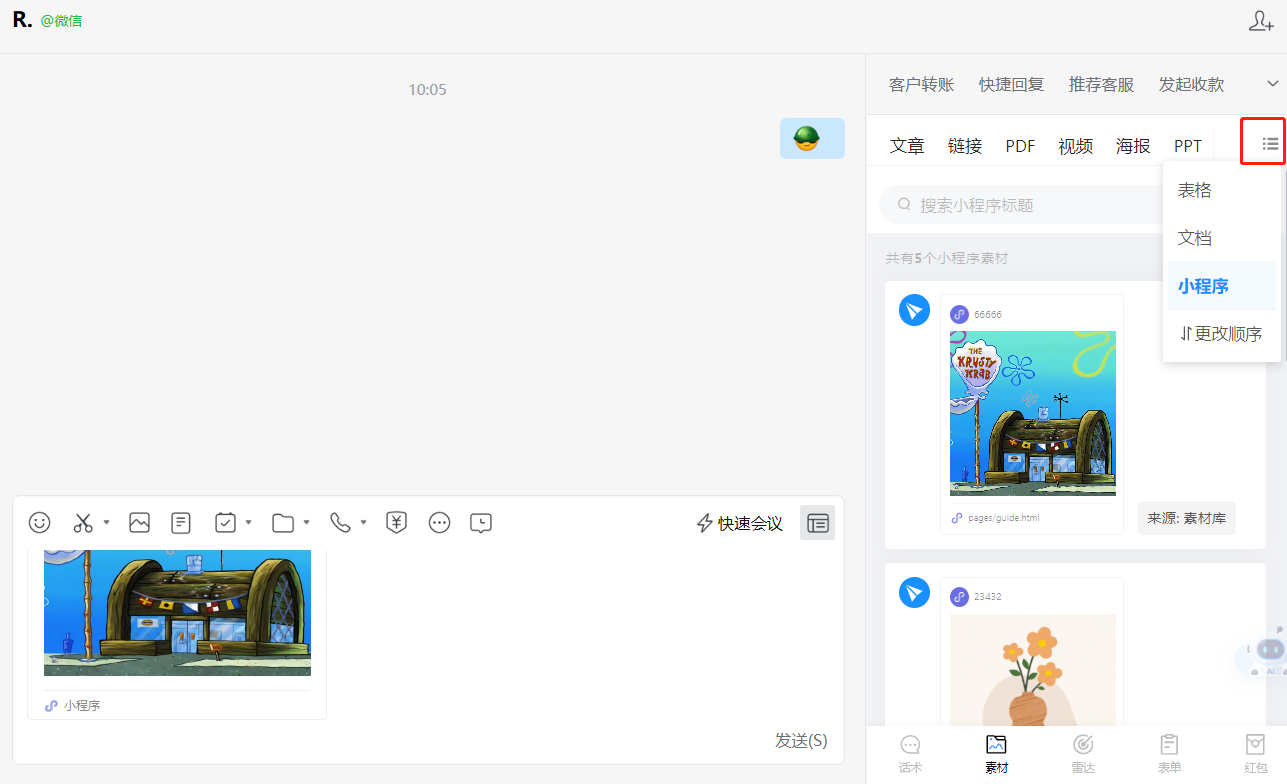
Task: Open the 红包 bottom tab
Action: (1255, 755)
